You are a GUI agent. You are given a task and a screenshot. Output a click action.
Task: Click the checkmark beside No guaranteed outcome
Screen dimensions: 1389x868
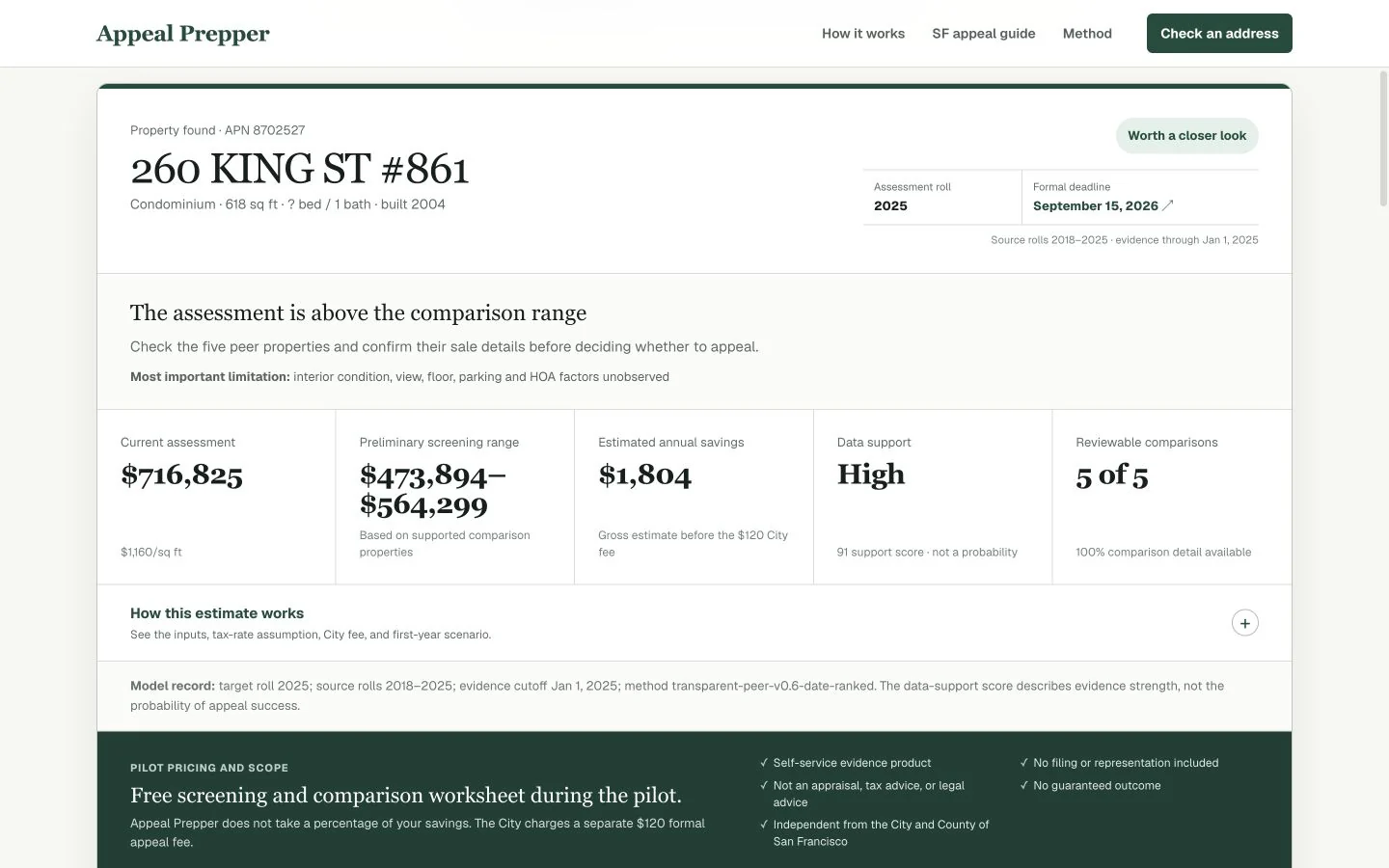[x=1024, y=786]
